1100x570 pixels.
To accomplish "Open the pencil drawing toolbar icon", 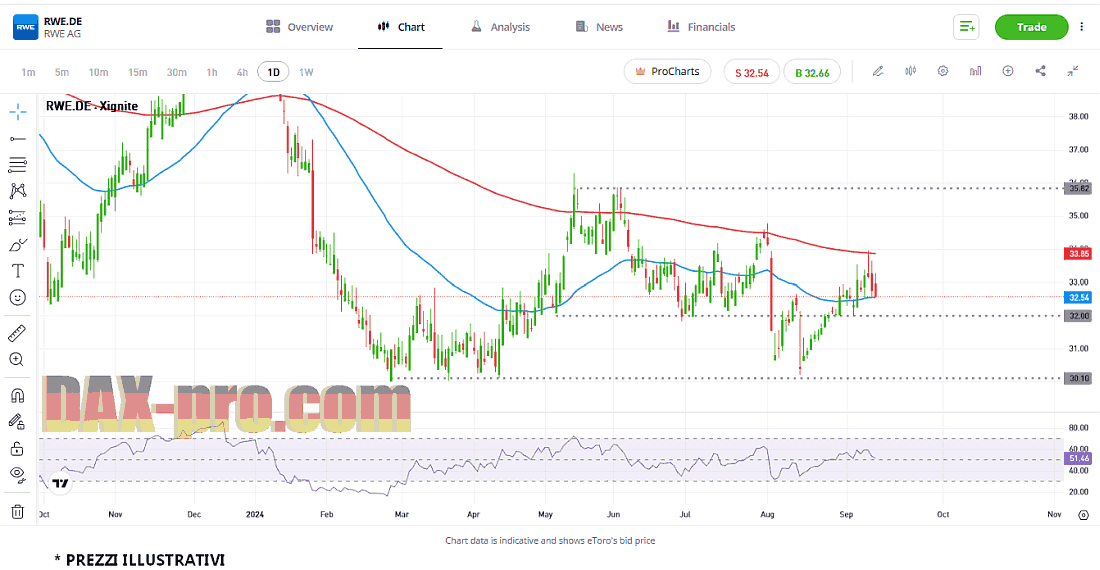I will click(x=878, y=71).
